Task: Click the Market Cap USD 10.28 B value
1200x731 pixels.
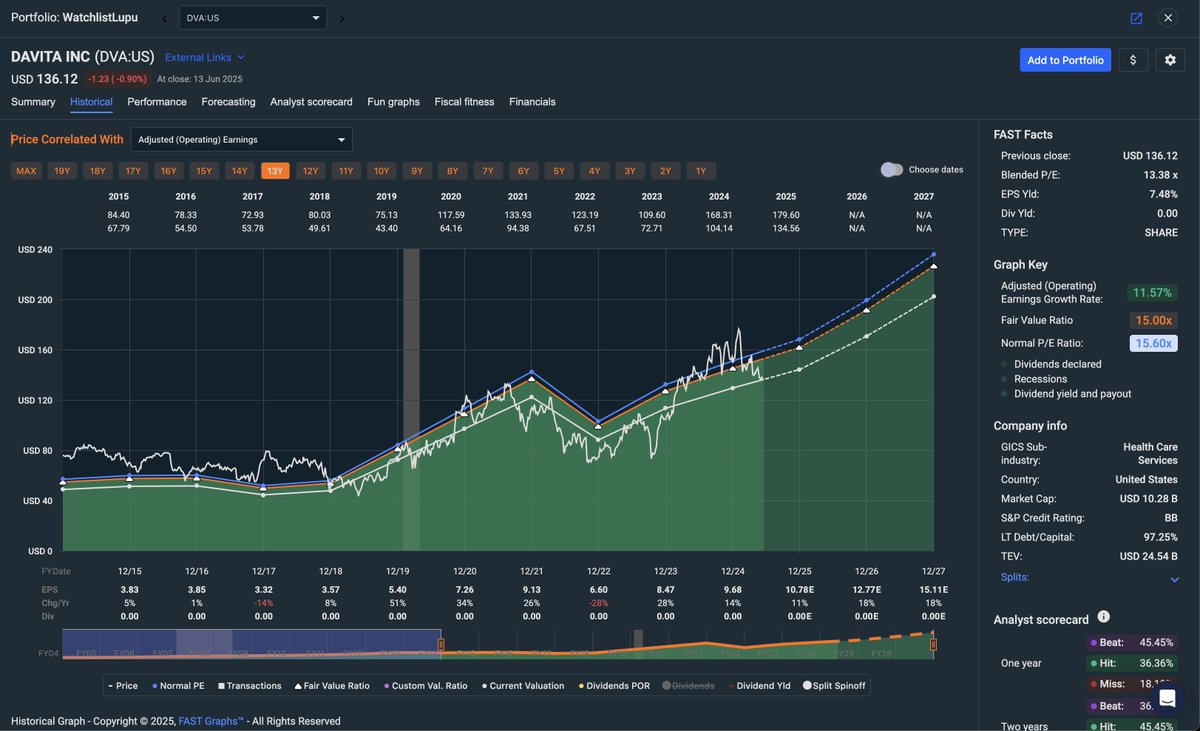Action: tap(1148, 498)
